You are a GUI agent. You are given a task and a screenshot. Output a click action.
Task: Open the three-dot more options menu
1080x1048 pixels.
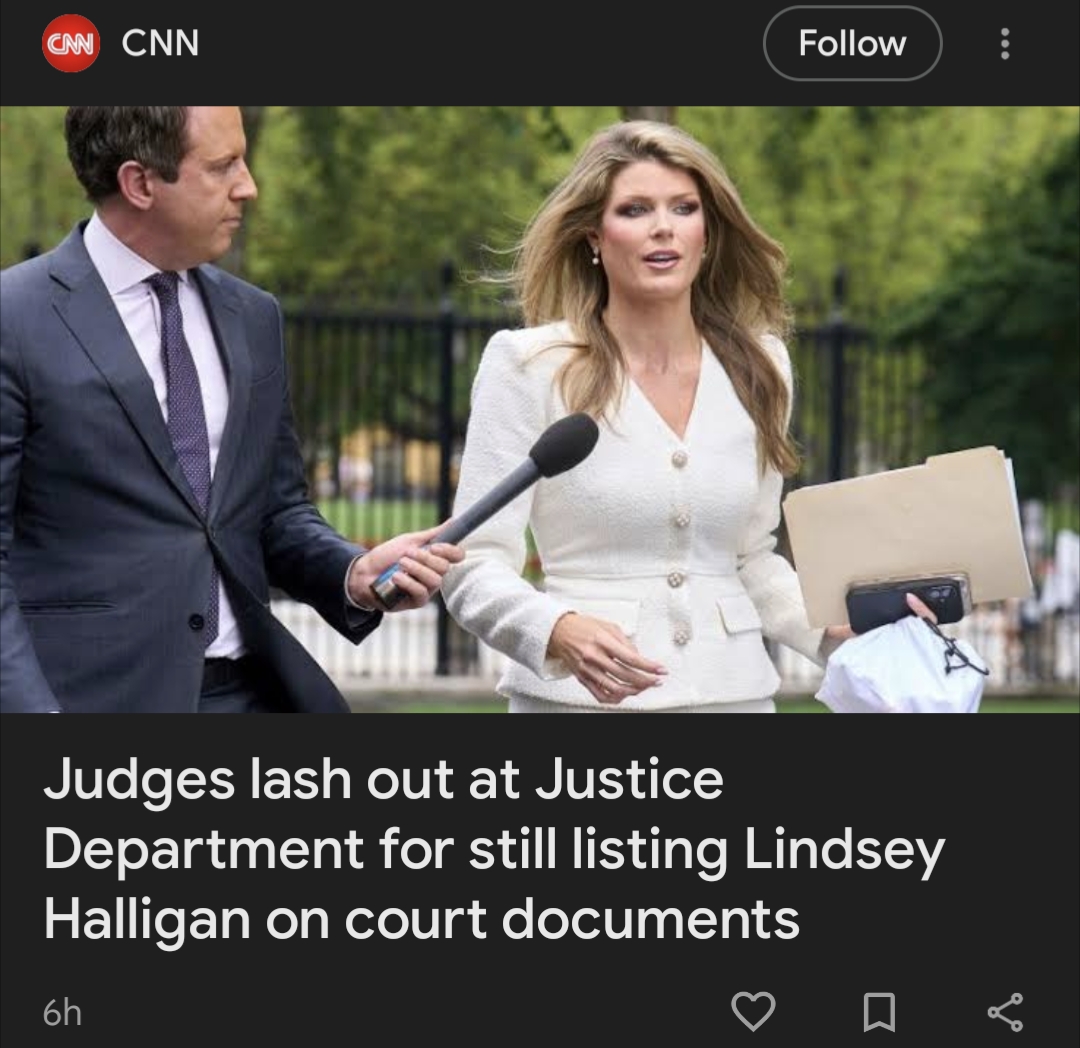click(x=1005, y=43)
